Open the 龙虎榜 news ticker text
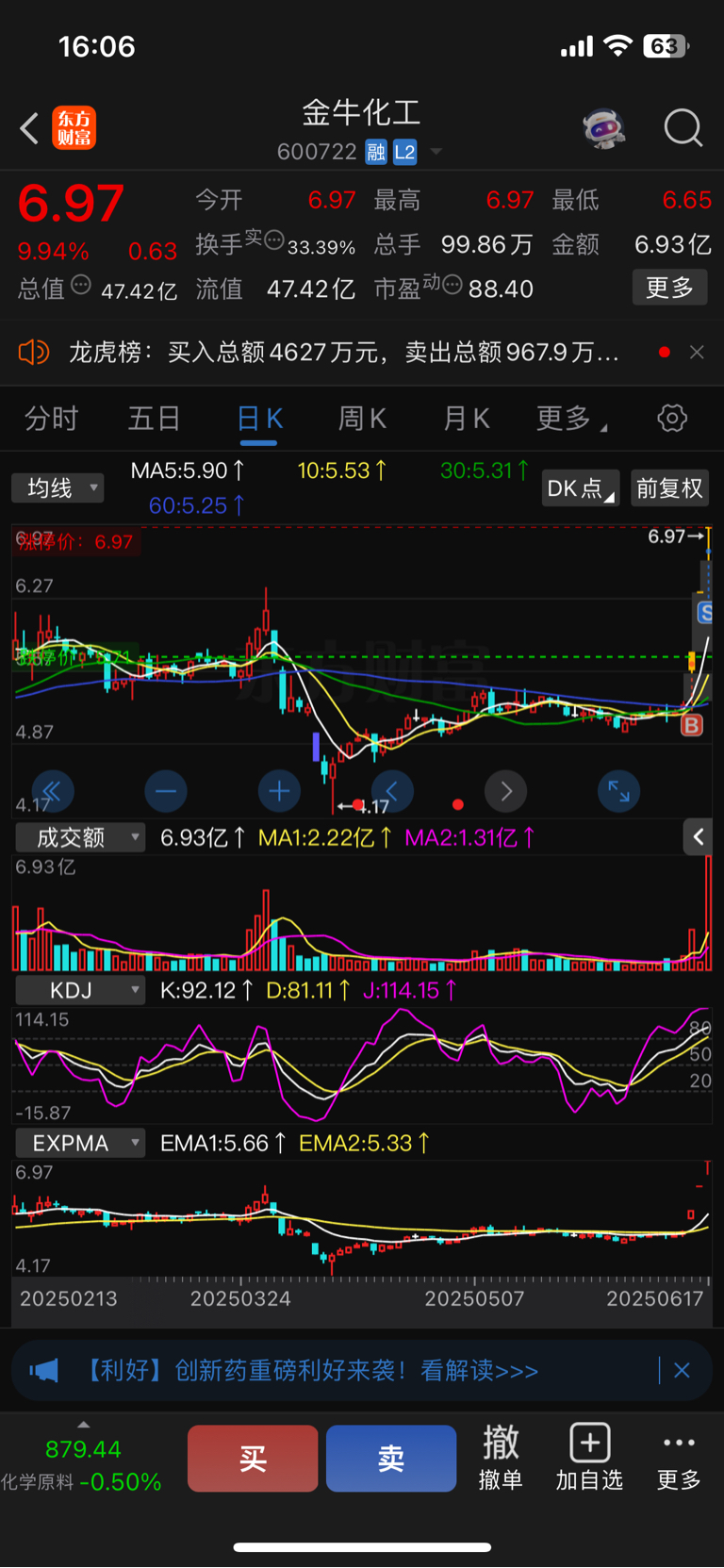 pos(344,353)
